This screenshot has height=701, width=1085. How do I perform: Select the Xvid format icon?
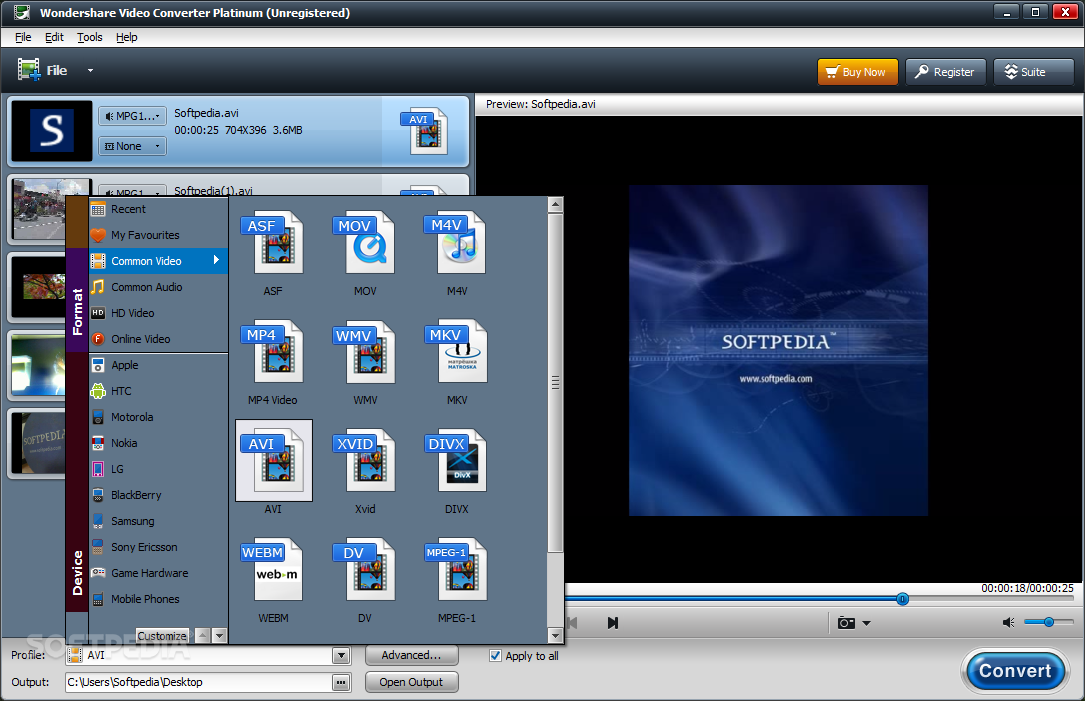coord(365,461)
